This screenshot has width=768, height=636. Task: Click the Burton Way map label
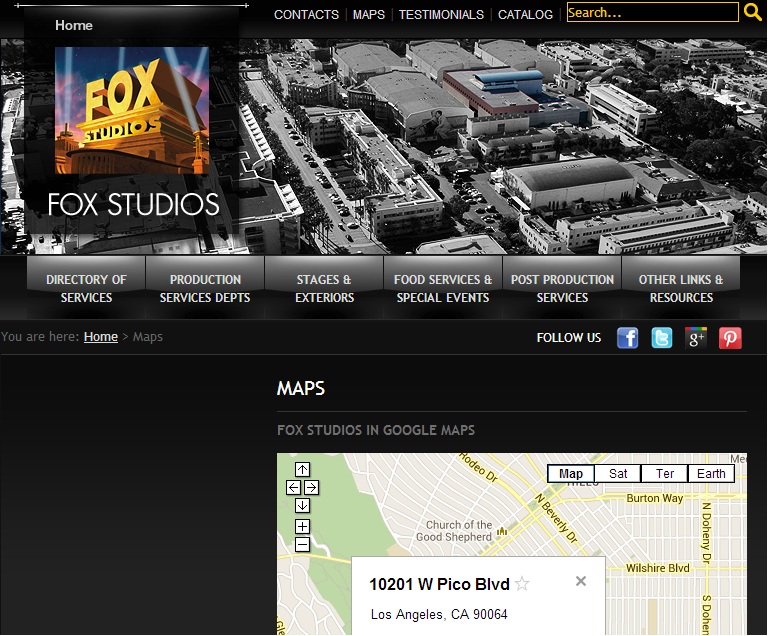point(654,498)
